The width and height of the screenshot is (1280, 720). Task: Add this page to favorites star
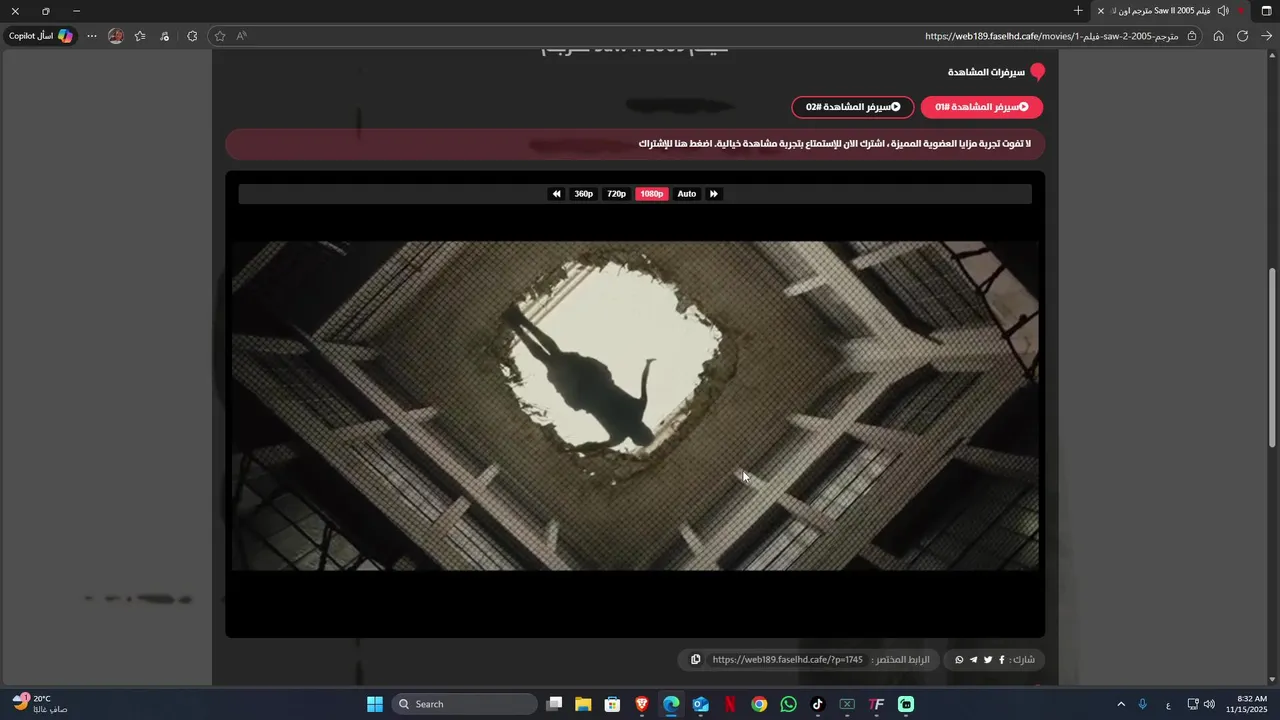(220, 36)
